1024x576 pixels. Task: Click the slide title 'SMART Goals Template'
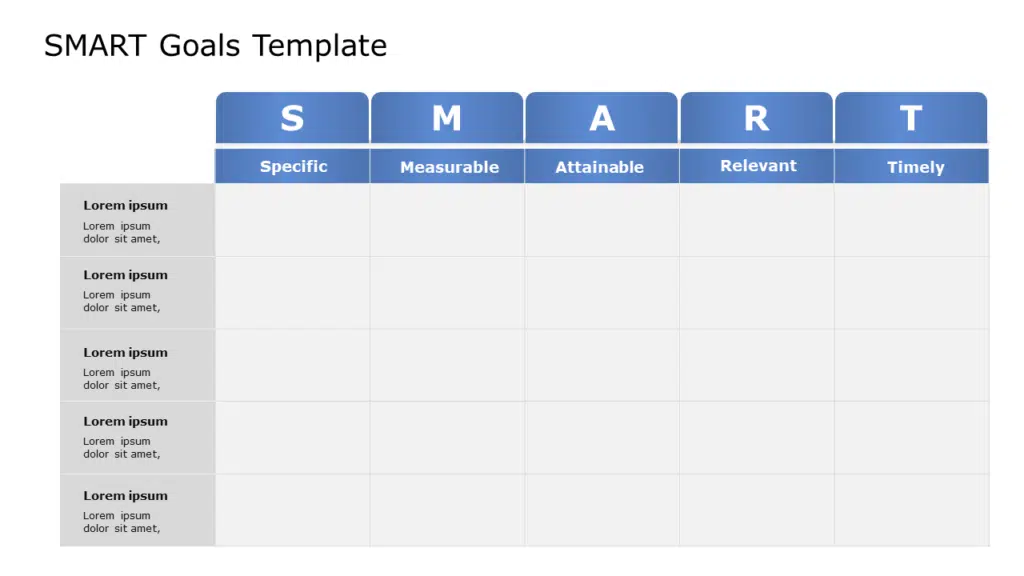[x=215, y=46]
